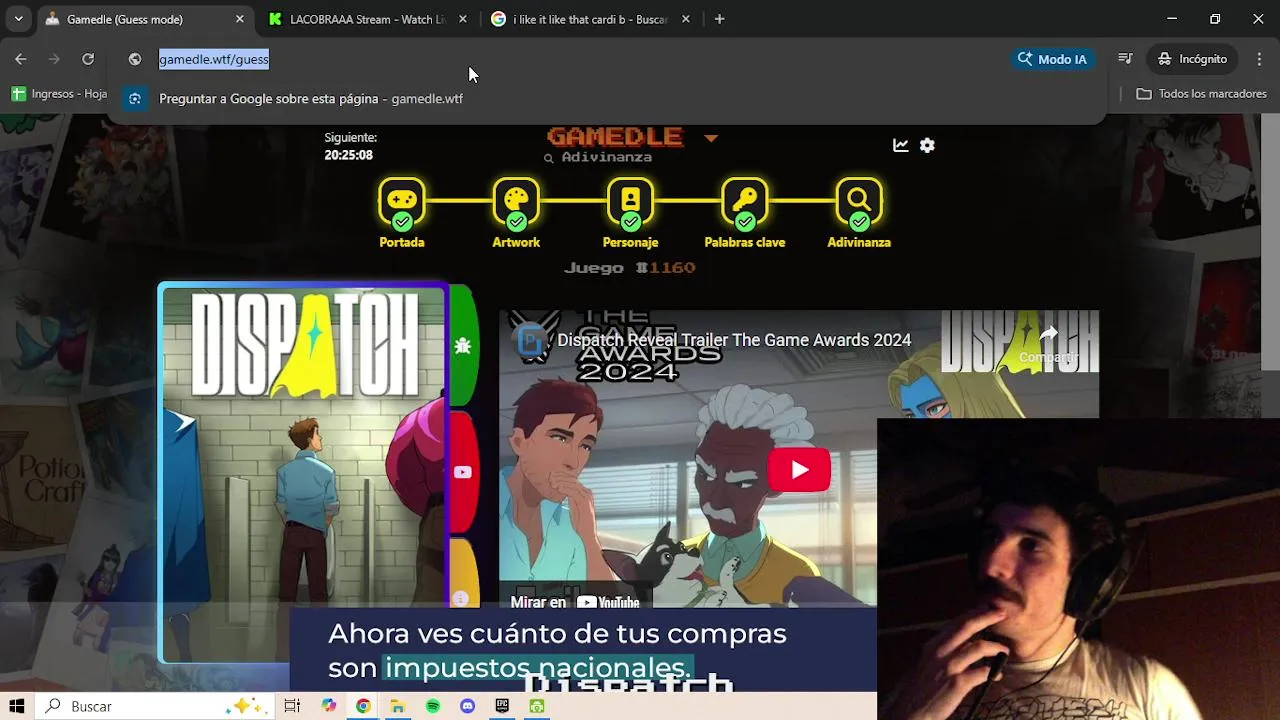Open Gamedle settings gear
1280x720 pixels.
click(x=927, y=145)
